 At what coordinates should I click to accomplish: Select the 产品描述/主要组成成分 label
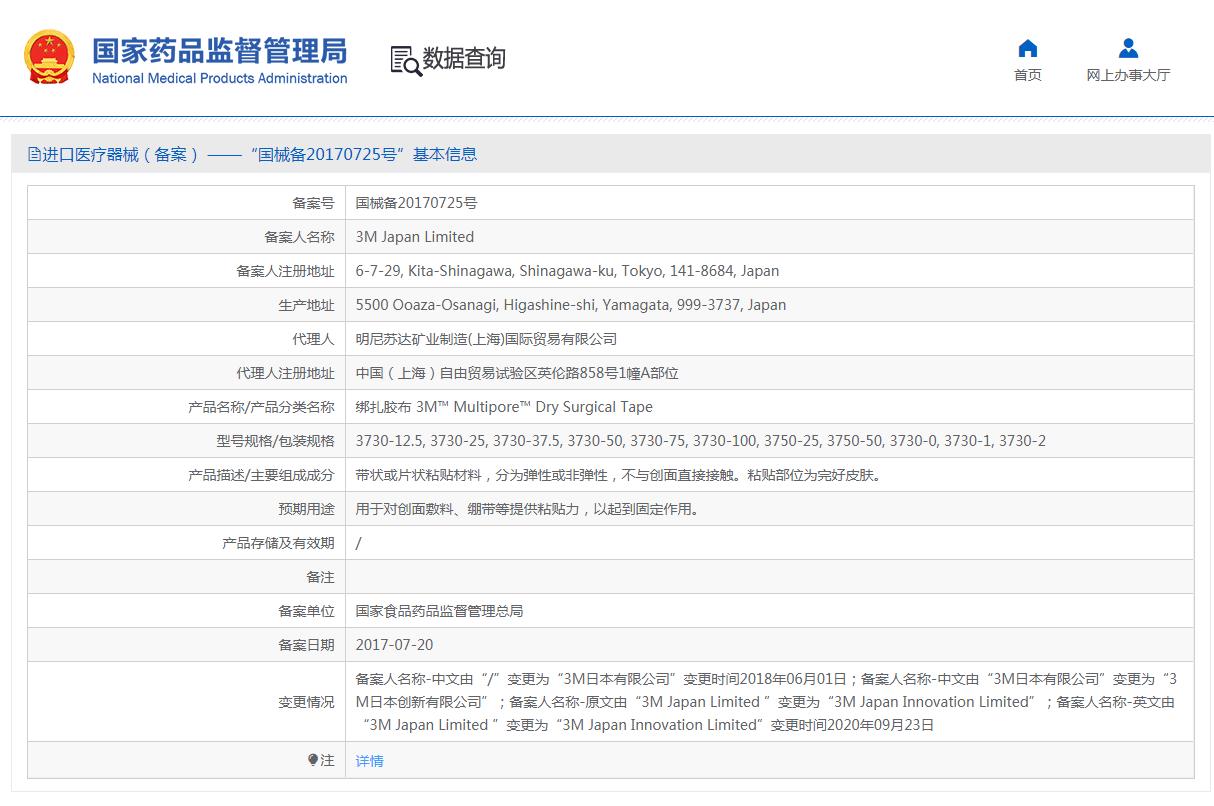[x=261, y=475]
